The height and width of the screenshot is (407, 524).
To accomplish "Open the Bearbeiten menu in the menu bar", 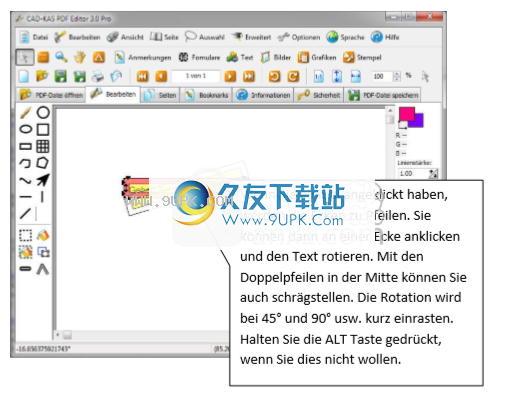I will (77, 37).
